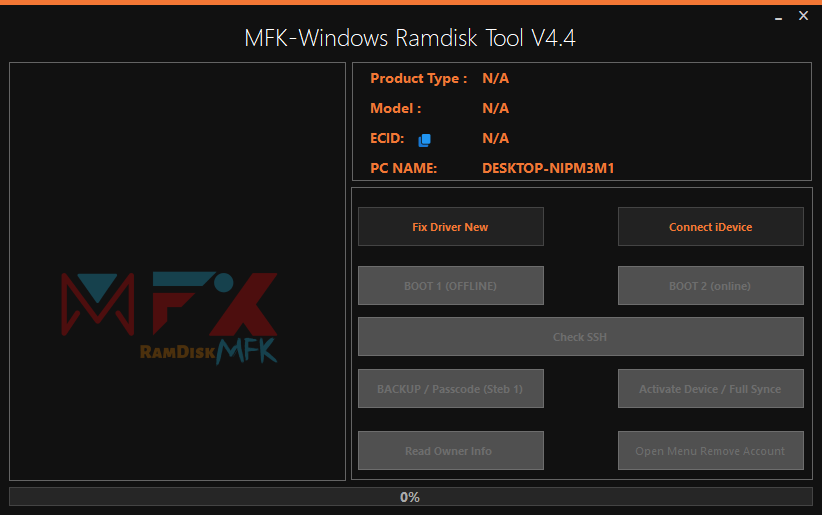822x515 pixels.
Task: Start BOOT 2 (online)
Action: point(710,285)
